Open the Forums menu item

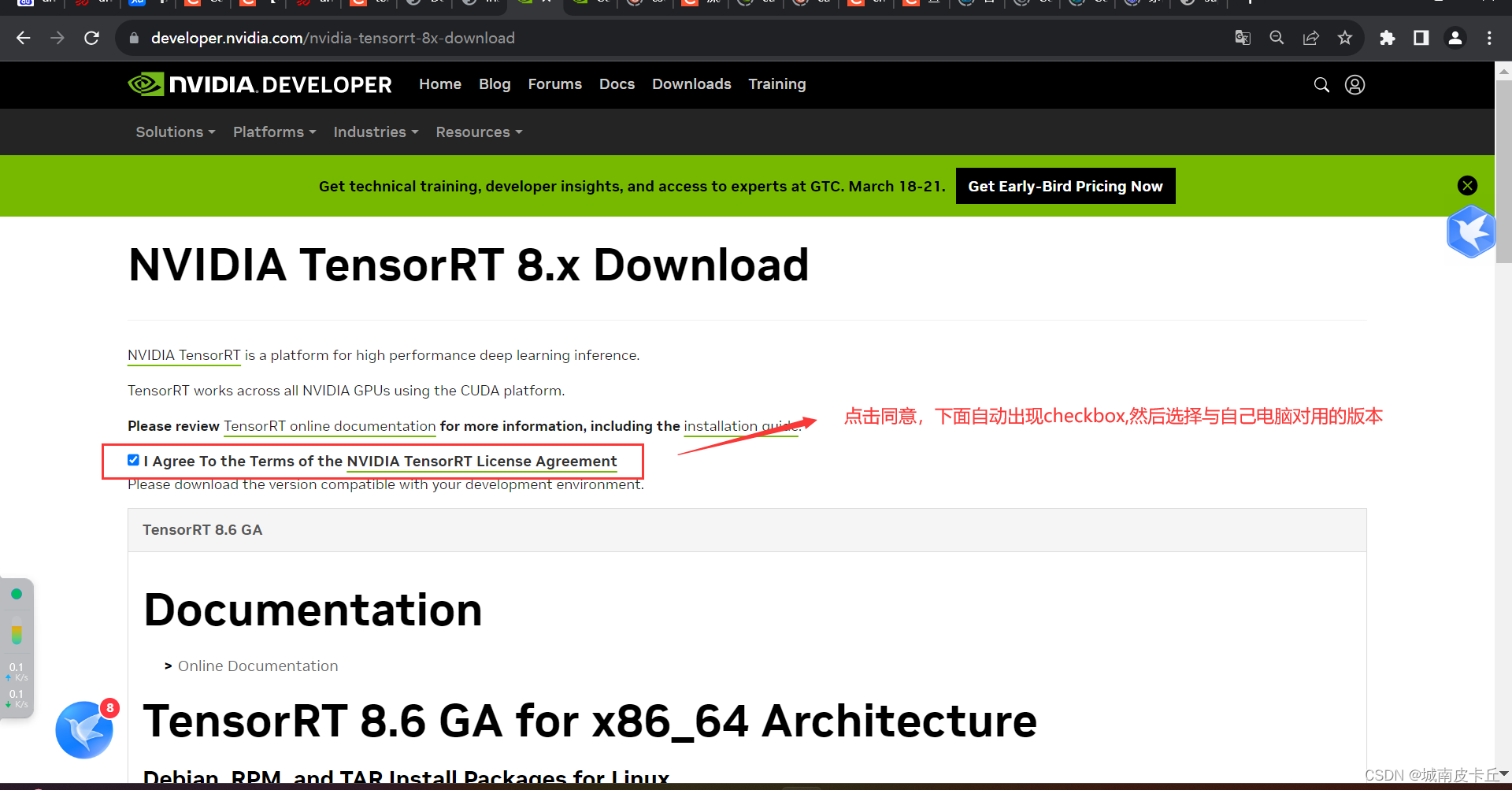[x=555, y=84]
